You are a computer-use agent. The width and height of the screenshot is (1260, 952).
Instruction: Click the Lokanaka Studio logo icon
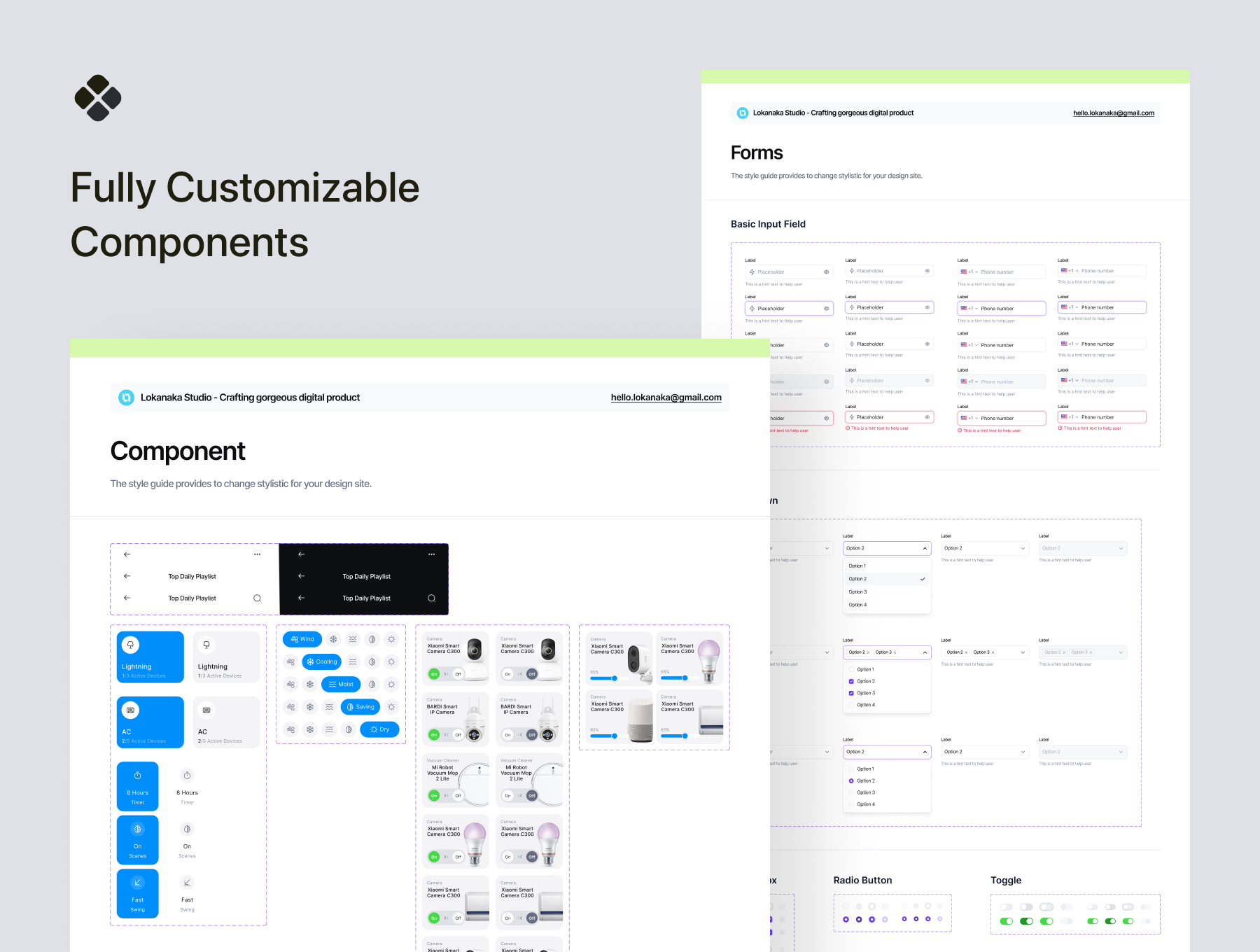[x=125, y=397]
